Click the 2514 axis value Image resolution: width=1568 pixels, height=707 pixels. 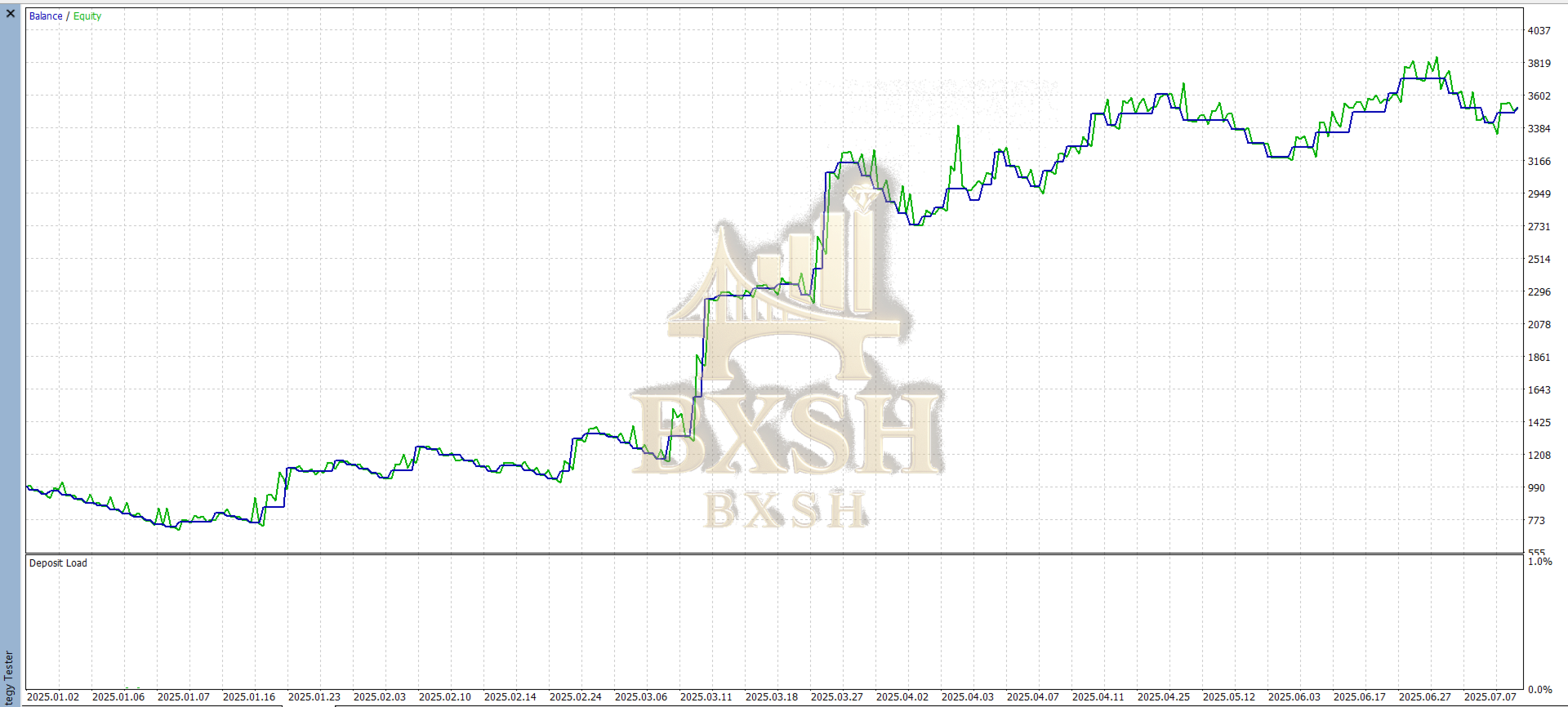(1539, 260)
